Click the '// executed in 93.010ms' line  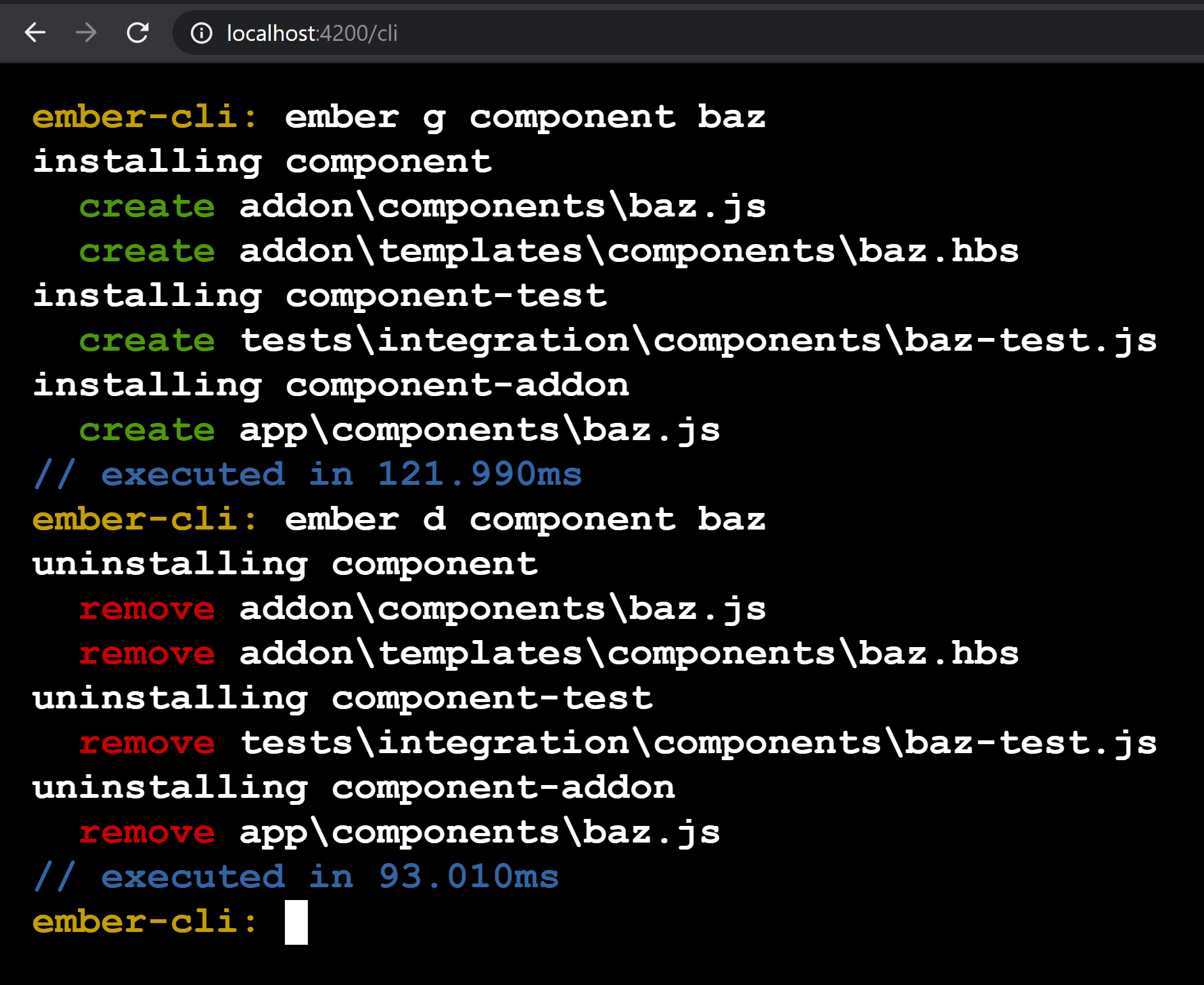click(x=296, y=877)
